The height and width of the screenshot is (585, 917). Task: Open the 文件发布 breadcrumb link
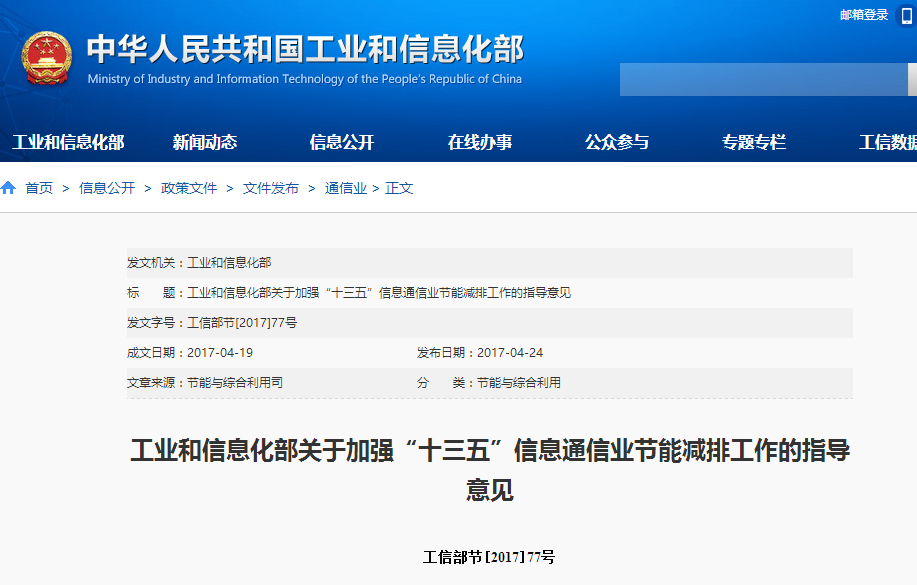click(x=271, y=188)
